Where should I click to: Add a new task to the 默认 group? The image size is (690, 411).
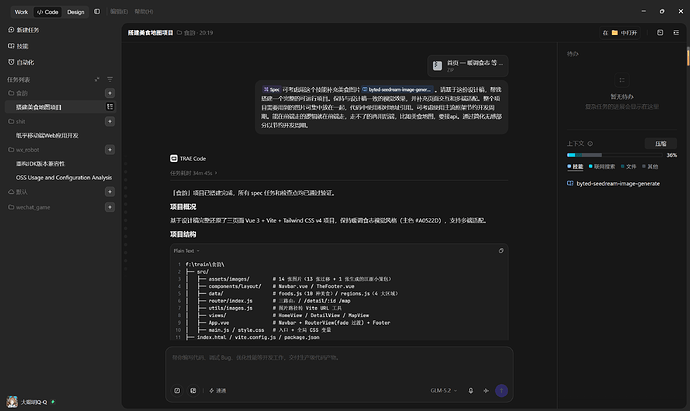point(110,191)
